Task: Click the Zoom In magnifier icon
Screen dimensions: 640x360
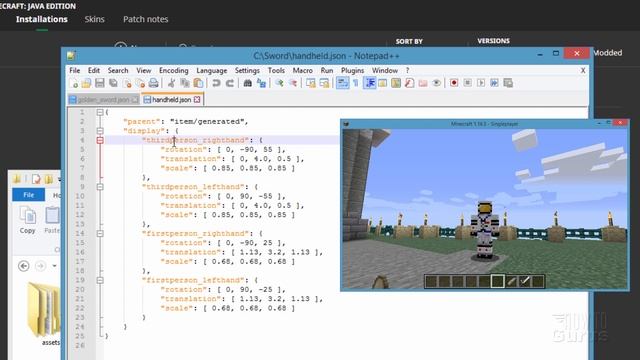Action: click(x=279, y=83)
